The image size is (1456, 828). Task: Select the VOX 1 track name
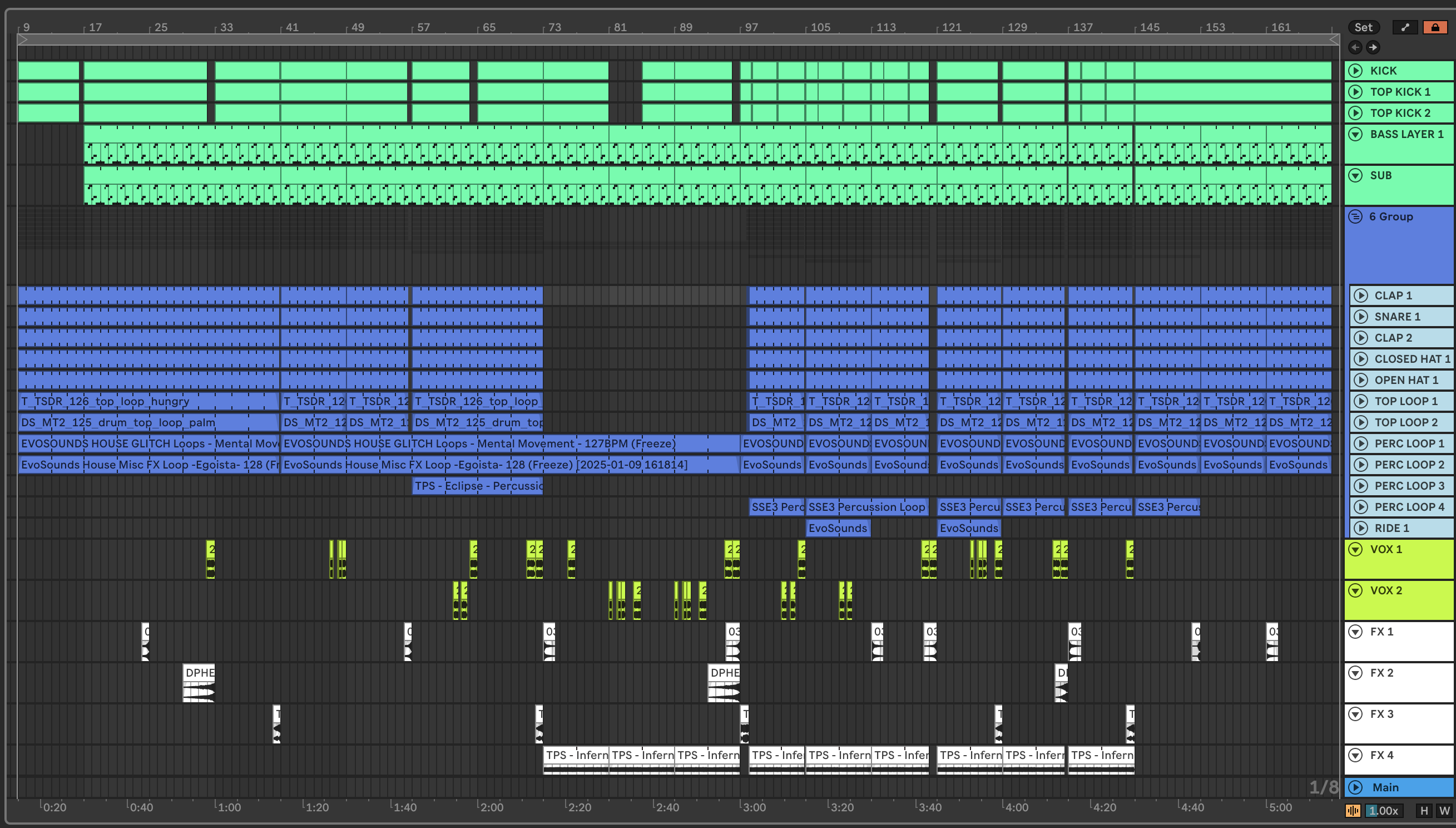(1385, 549)
